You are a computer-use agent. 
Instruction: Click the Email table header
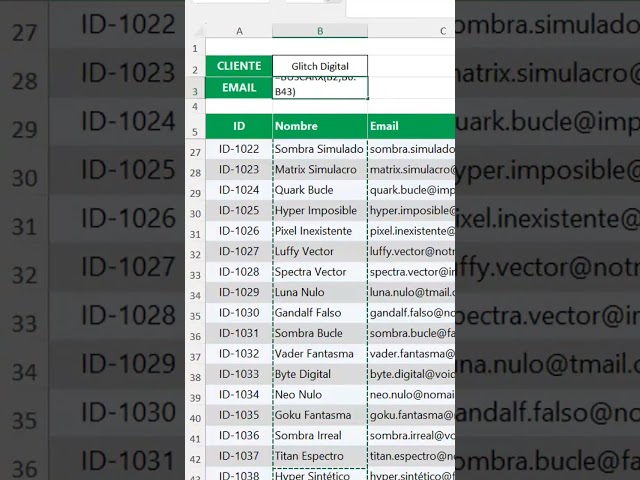(x=411, y=126)
